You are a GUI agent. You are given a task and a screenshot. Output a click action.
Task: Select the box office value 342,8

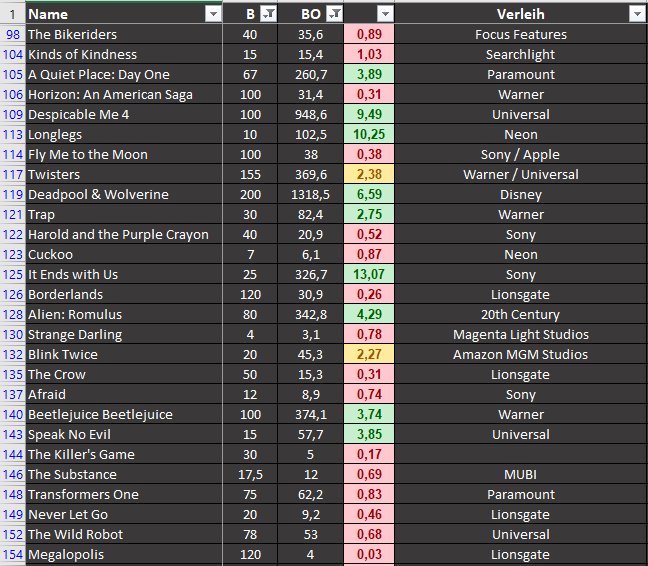point(310,314)
